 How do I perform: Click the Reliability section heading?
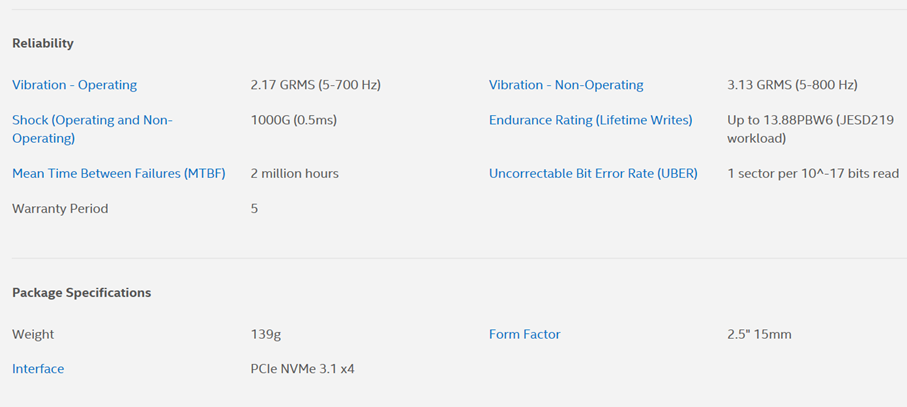pyautogui.click(x=43, y=43)
